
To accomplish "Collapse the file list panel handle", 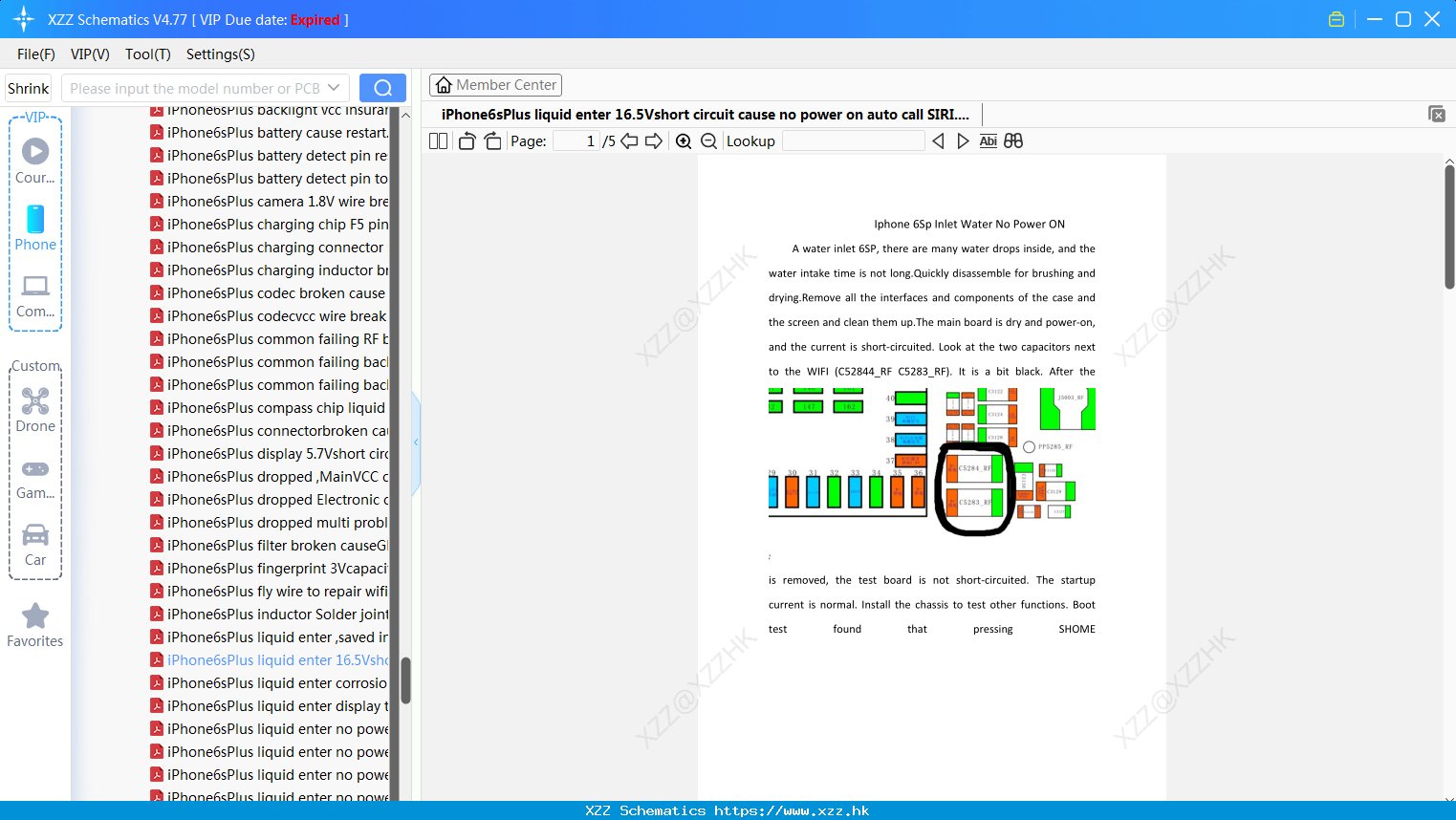I will [x=416, y=442].
